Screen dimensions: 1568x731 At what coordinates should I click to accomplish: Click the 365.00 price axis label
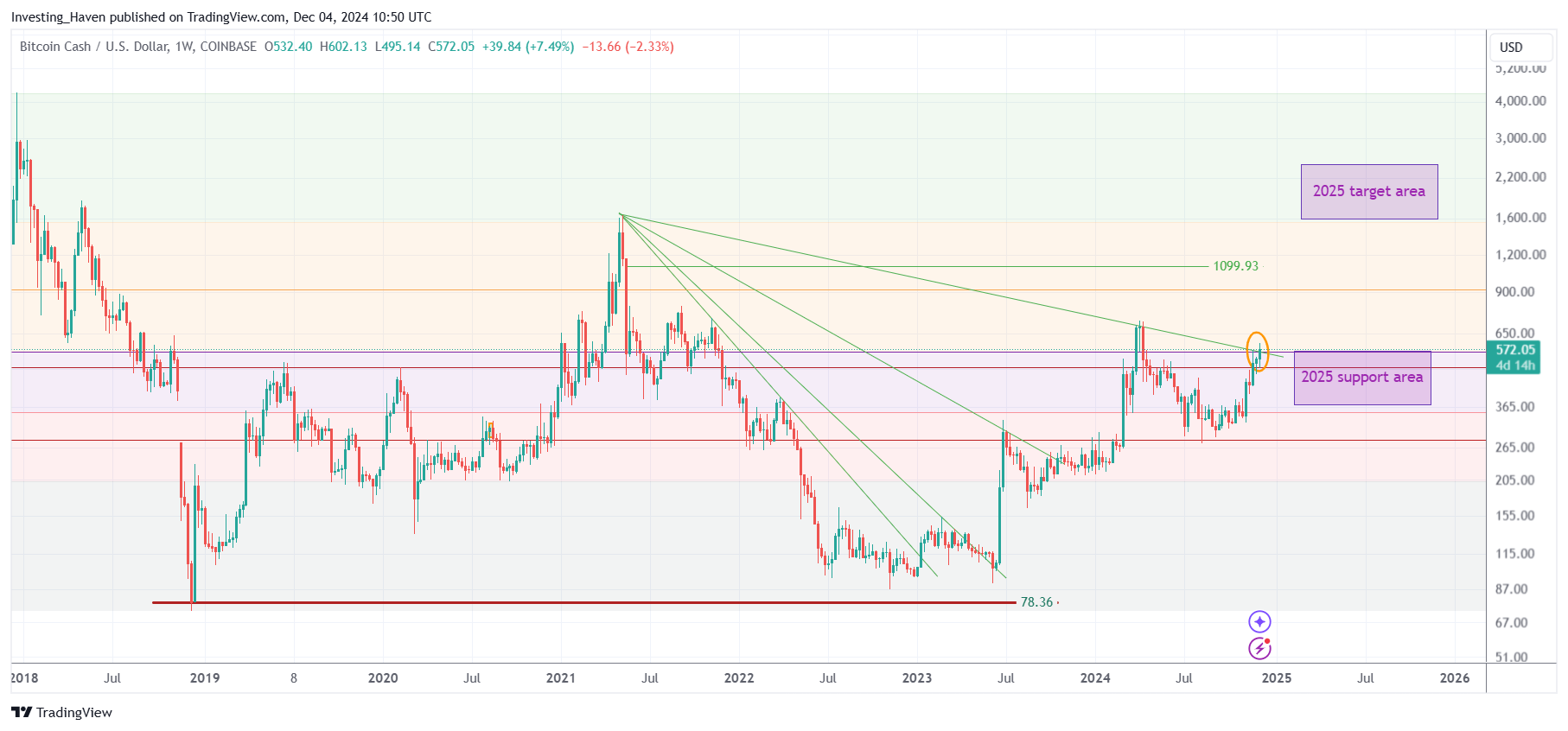(x=1515, y=407)
